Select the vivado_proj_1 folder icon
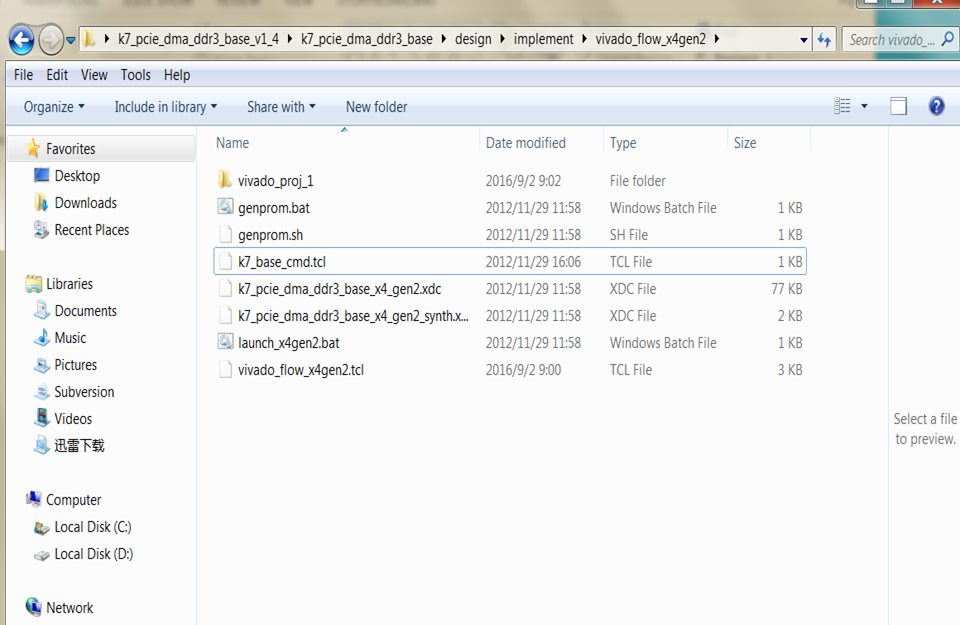 point(225,181)
